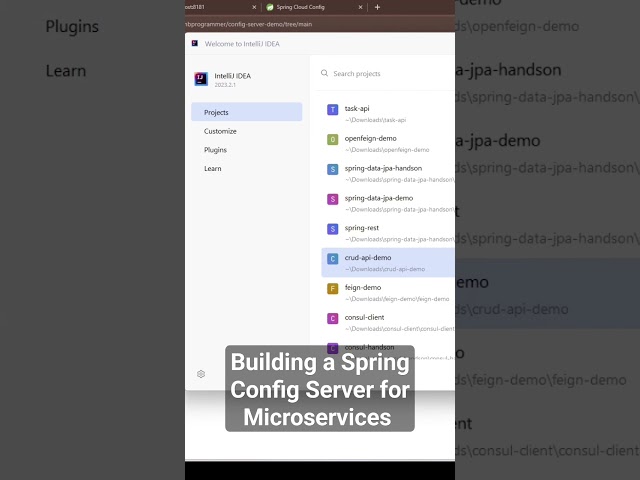The width and height of the screenshot is (640, 480).
Task: Select the Projects section
Action: pyautogui.click(x=247, y=112)
